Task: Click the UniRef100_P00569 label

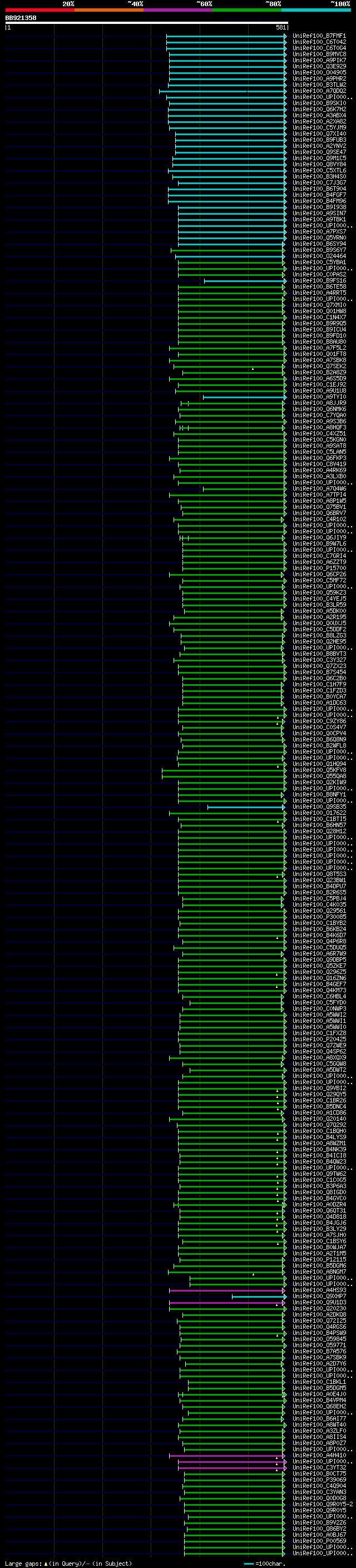Action: tap(319, 1541)
